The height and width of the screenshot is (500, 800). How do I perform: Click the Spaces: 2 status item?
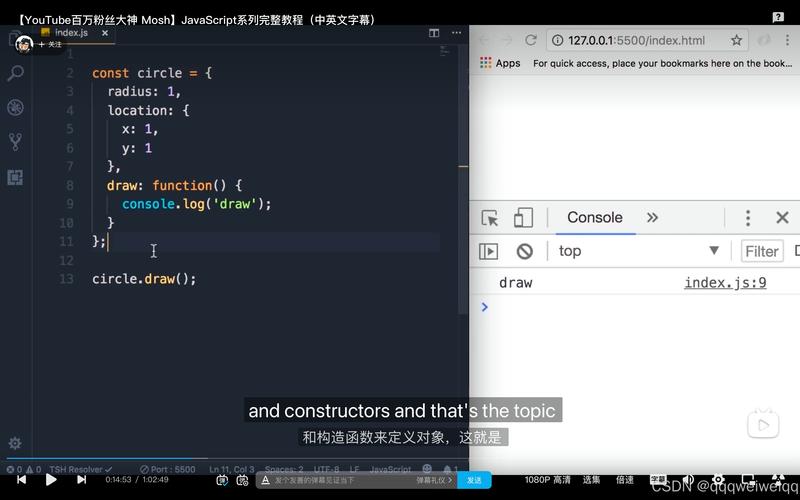pos(284,469)
